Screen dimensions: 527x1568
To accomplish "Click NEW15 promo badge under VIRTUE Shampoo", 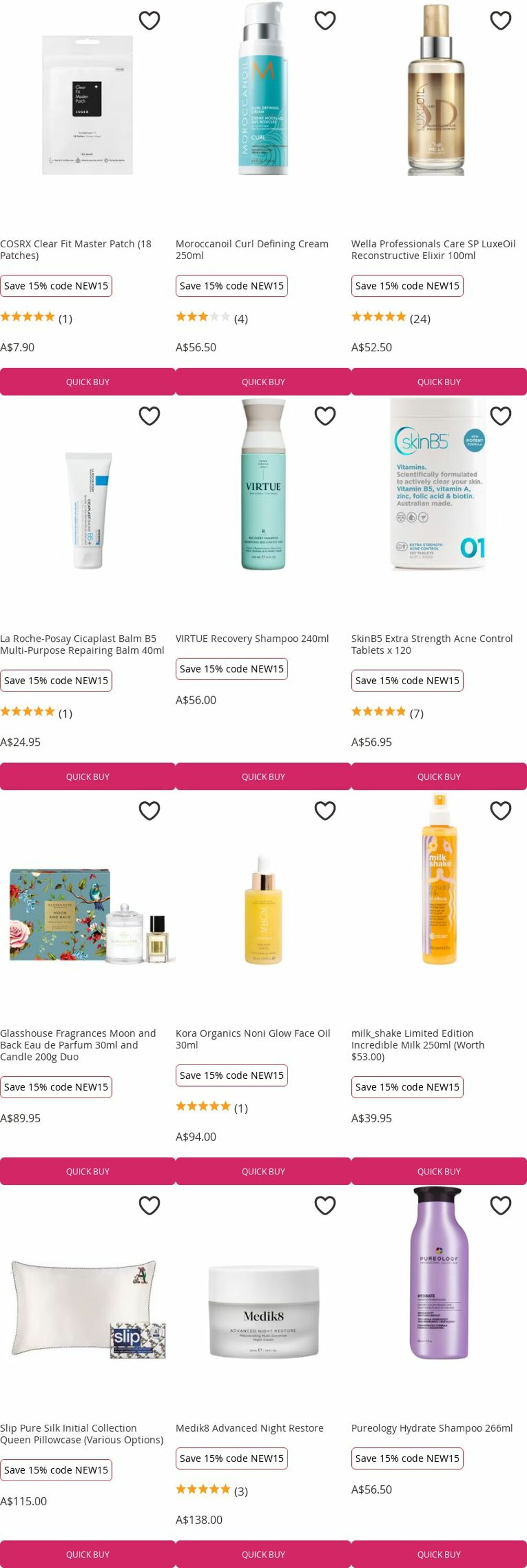I will pyautogui.click(x=232, y=669).
